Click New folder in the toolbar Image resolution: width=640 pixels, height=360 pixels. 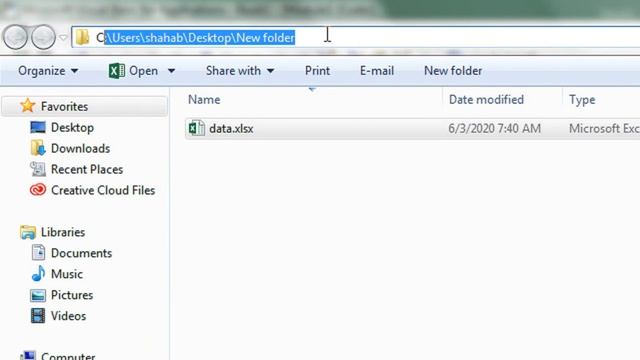click(453, 71)
